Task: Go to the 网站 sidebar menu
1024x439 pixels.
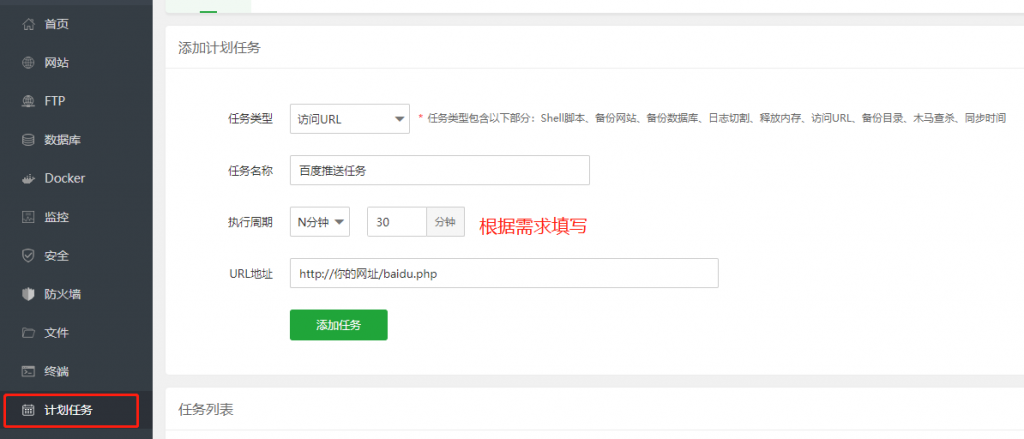Action: (x=57, y=63)
